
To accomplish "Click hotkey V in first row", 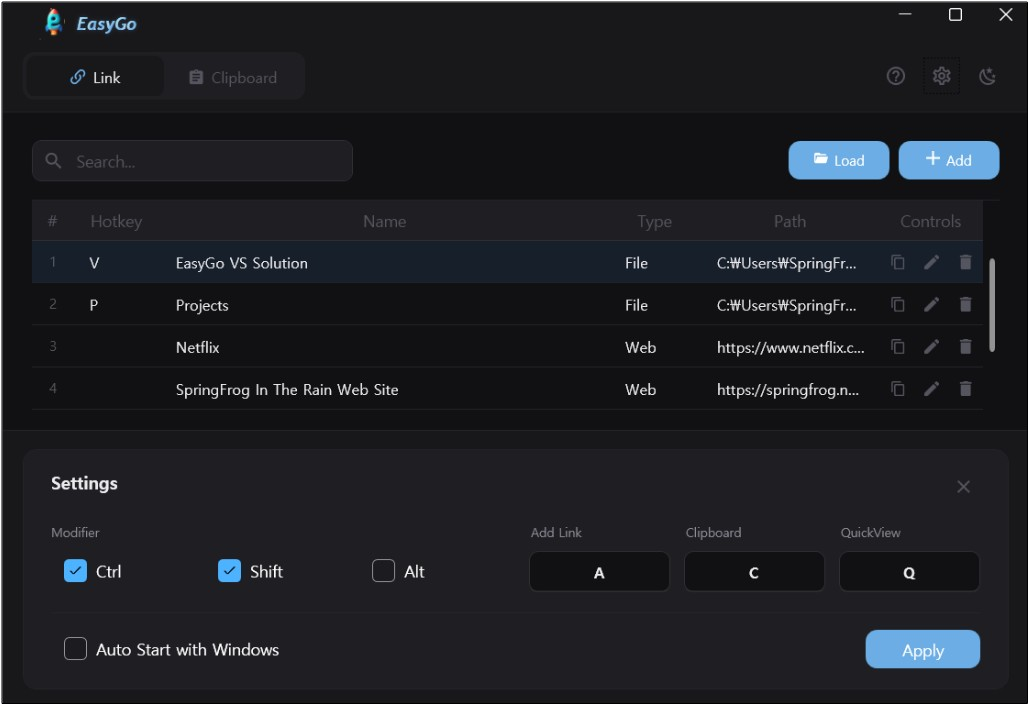I will coord(94,263).
